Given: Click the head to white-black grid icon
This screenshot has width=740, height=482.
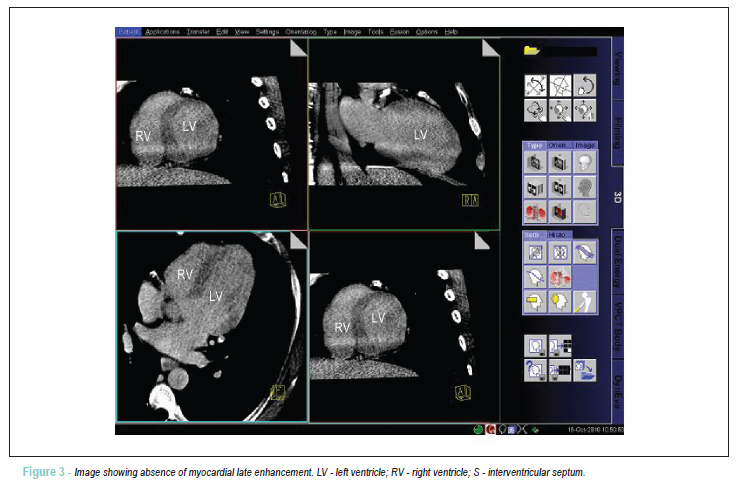Looking at the screenshot, I should tap(560, 346).
